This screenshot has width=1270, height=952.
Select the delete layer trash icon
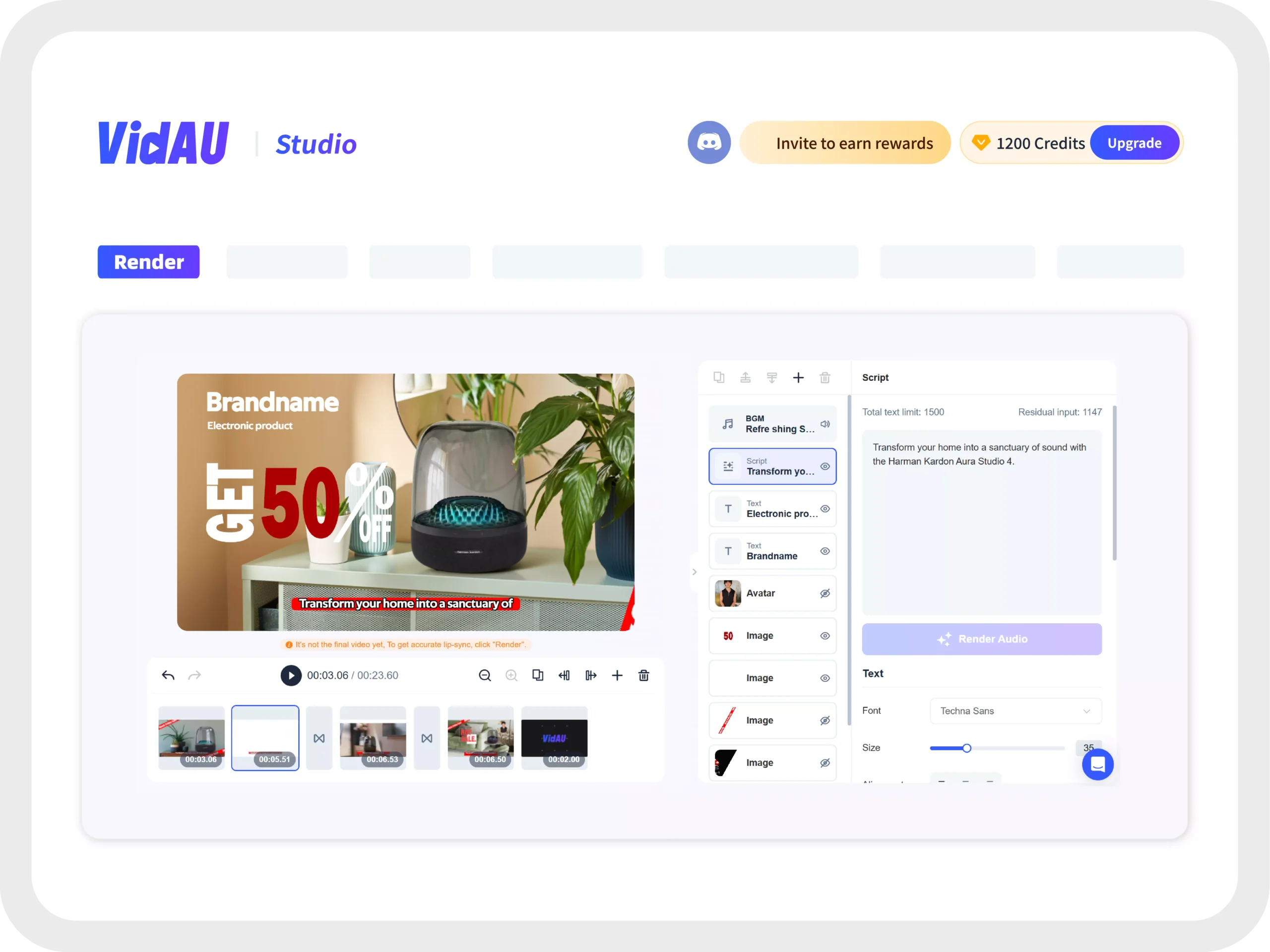(x=825, y=377)
